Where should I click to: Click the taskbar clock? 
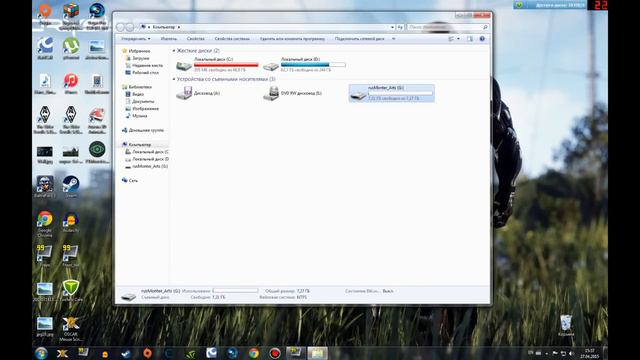tap(589, 353)
